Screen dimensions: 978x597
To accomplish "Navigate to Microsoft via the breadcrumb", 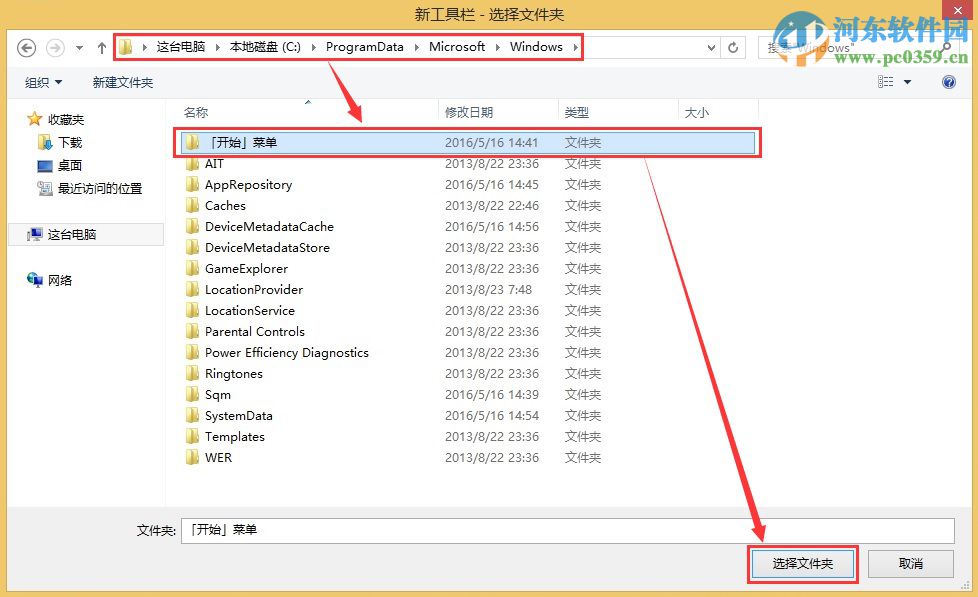I will point(456,46).
